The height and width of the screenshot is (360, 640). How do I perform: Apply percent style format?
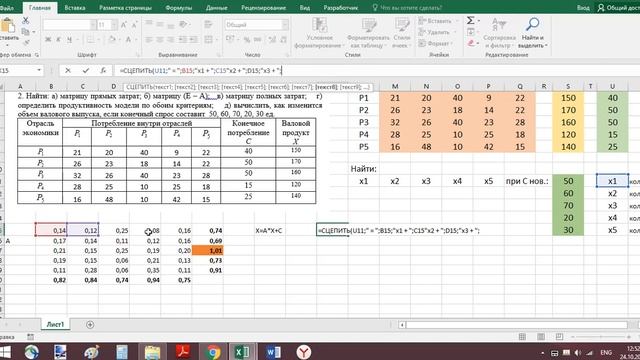247,39
